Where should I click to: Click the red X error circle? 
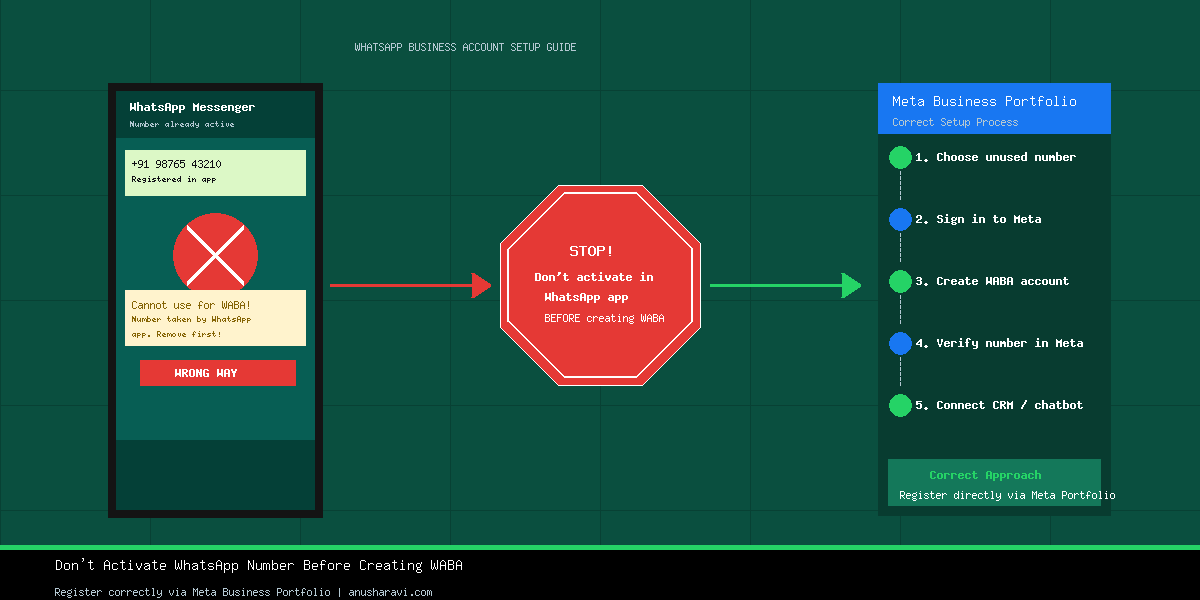(215, 255)
